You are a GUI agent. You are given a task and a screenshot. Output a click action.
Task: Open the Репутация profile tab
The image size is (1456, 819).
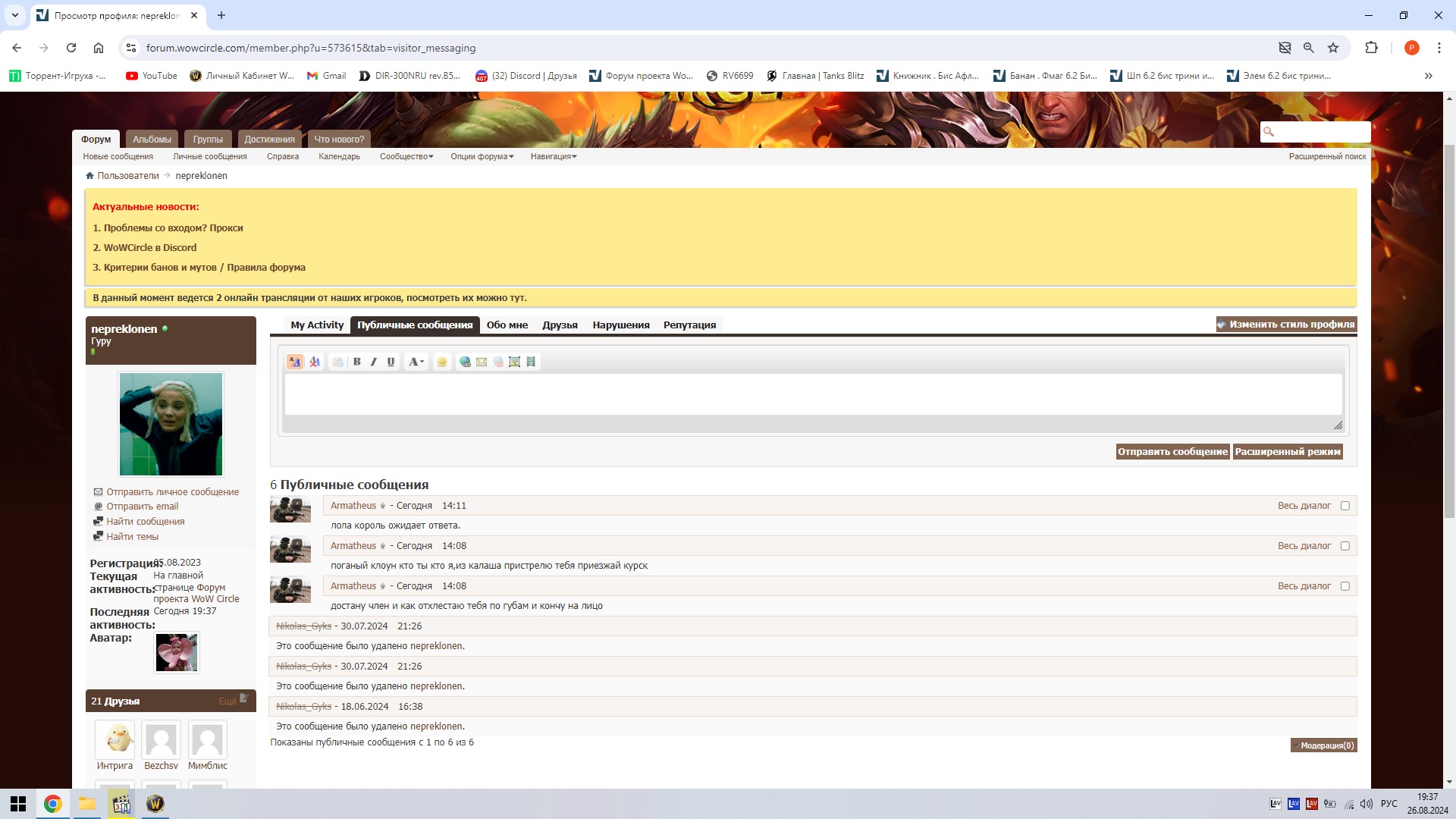pyautogui.click(x=689, y=325)
